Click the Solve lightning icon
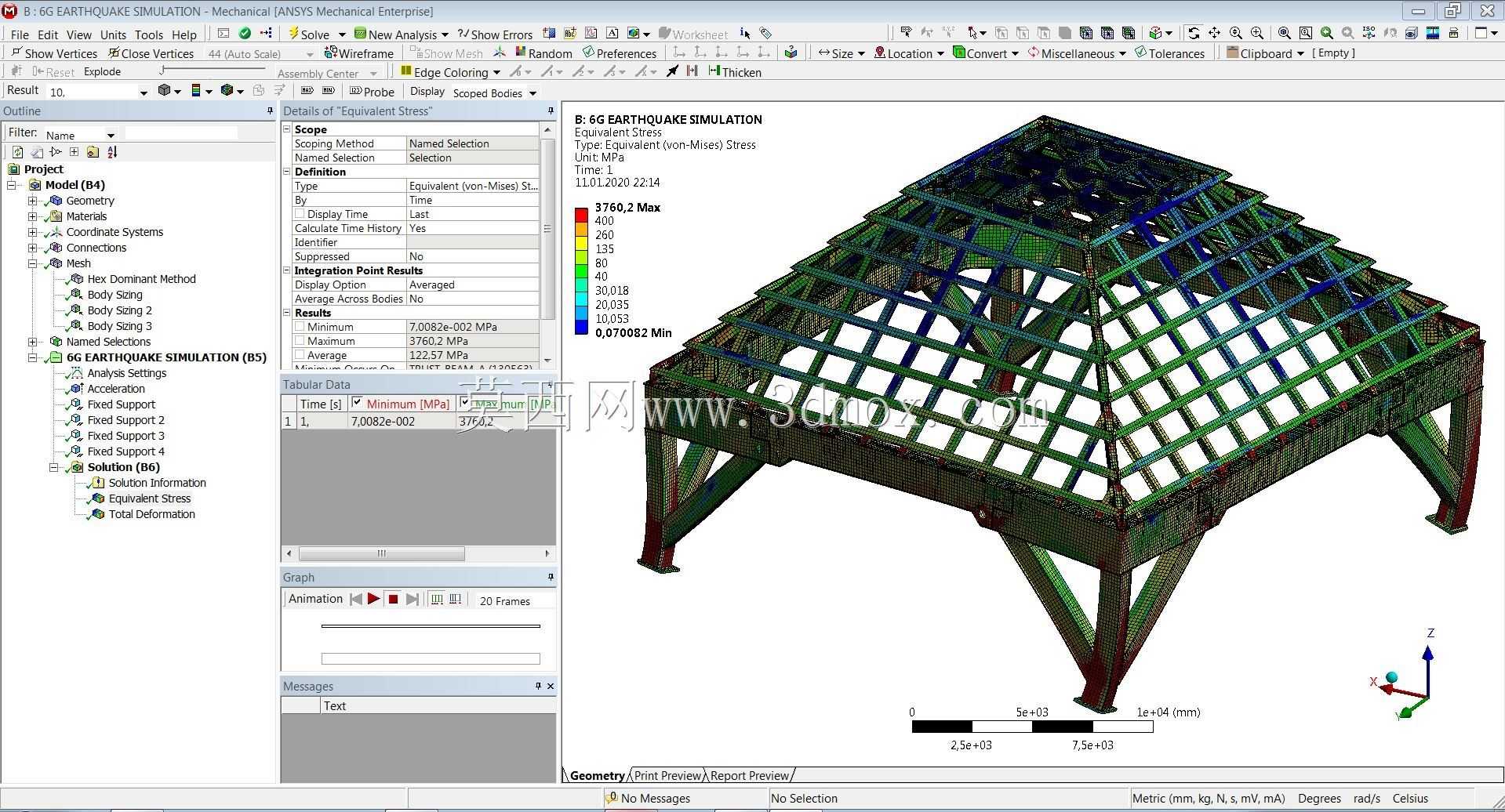This screenshot has width=1505, height=812. 293,34
